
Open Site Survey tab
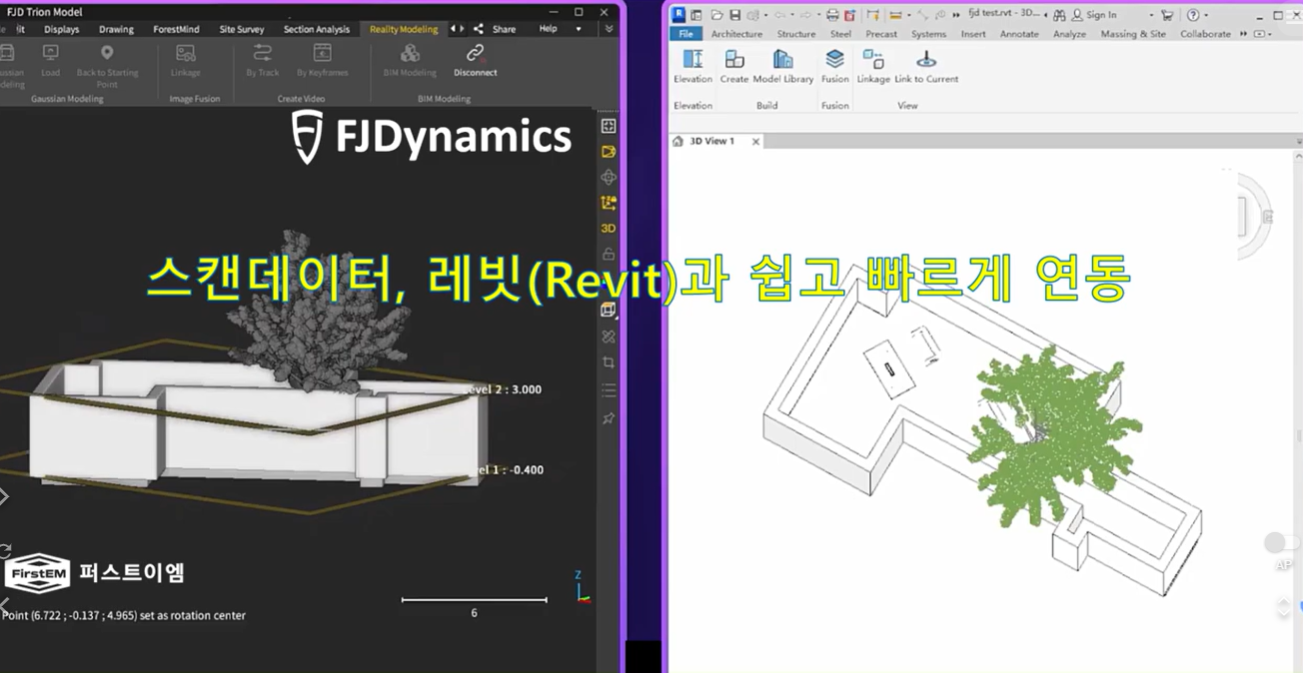pyautogui.click(x=242, y=29)
